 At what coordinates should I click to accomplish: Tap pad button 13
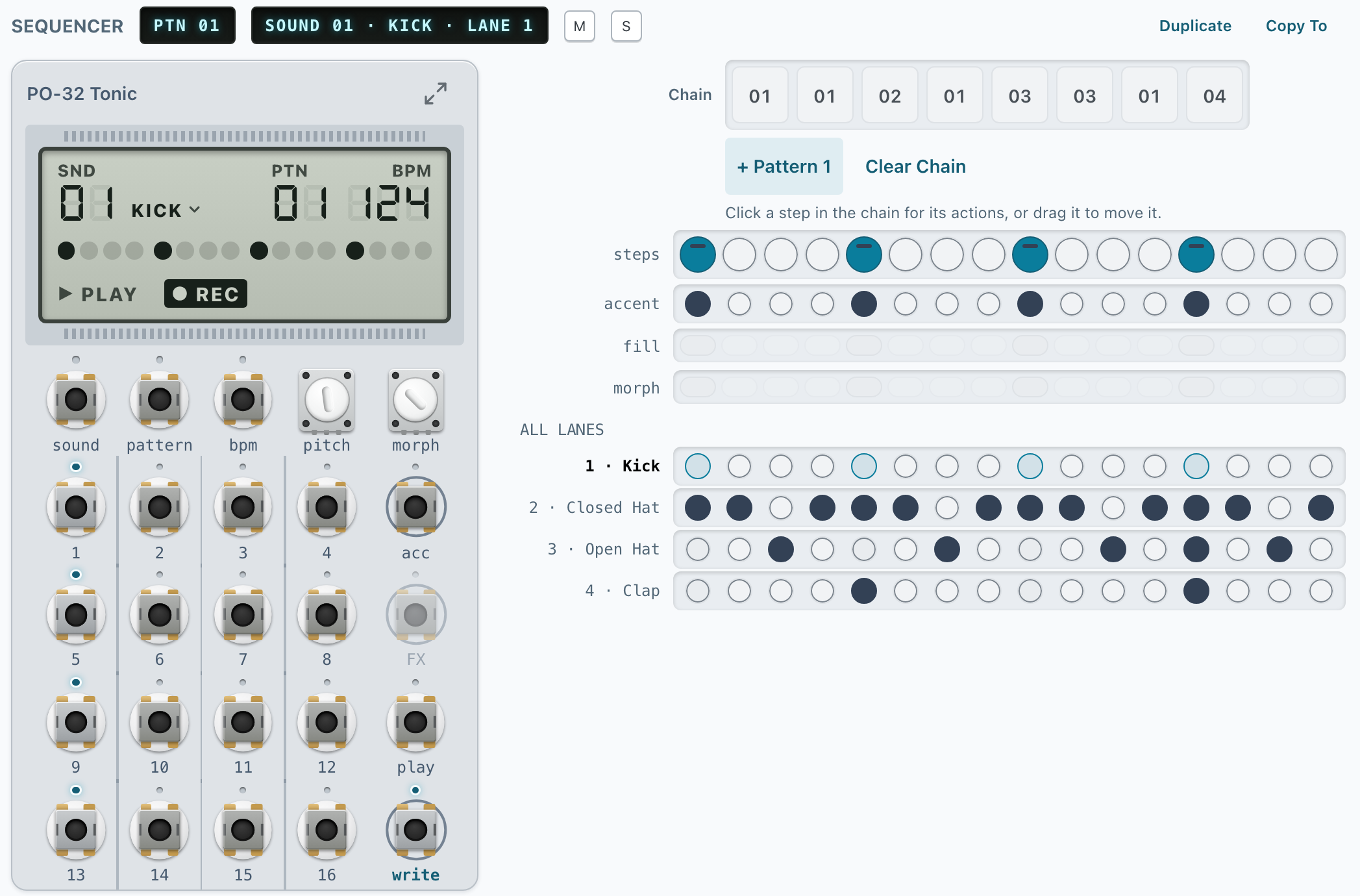[76, 830]
